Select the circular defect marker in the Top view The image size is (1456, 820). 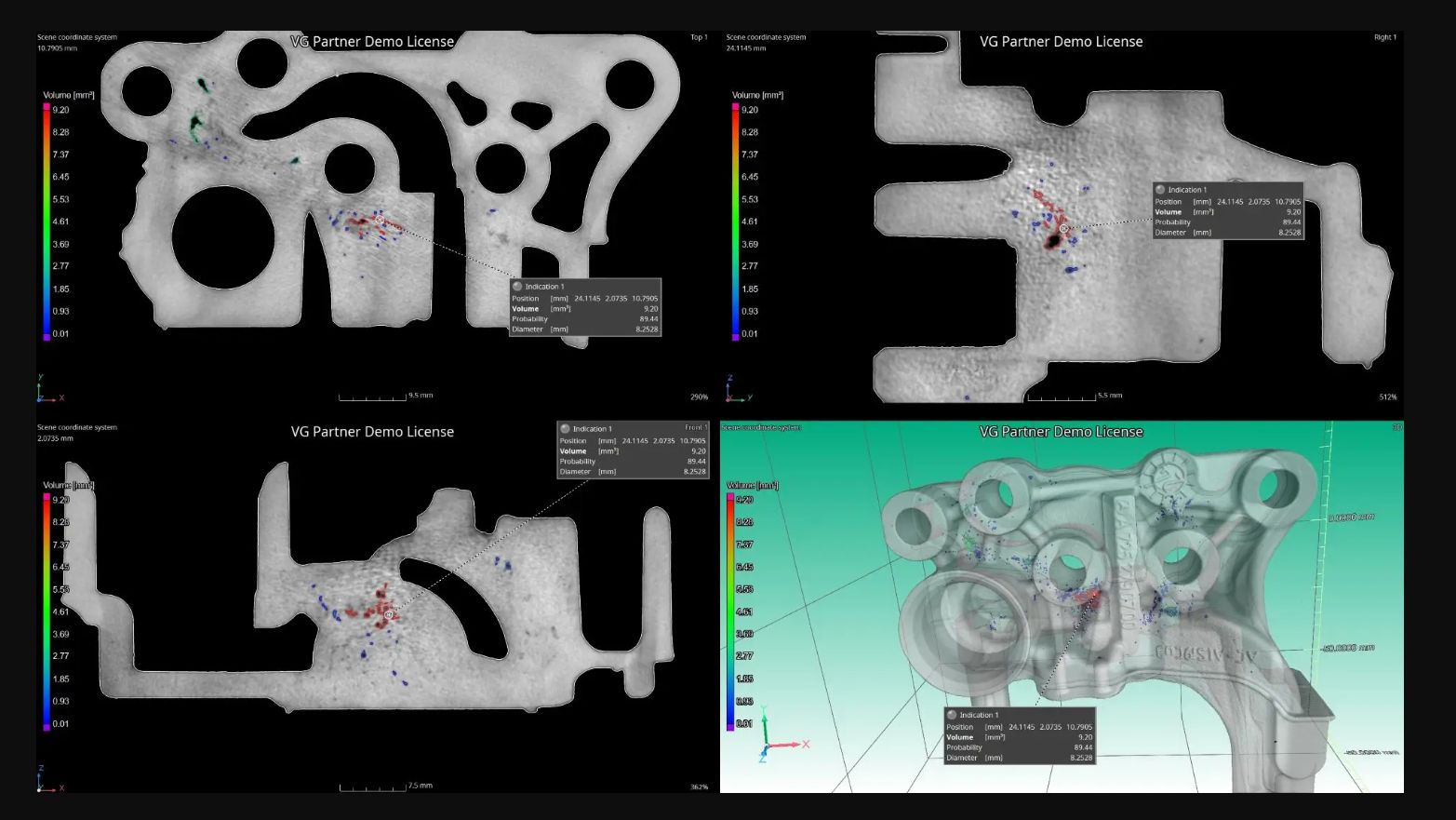click(380, 221)
